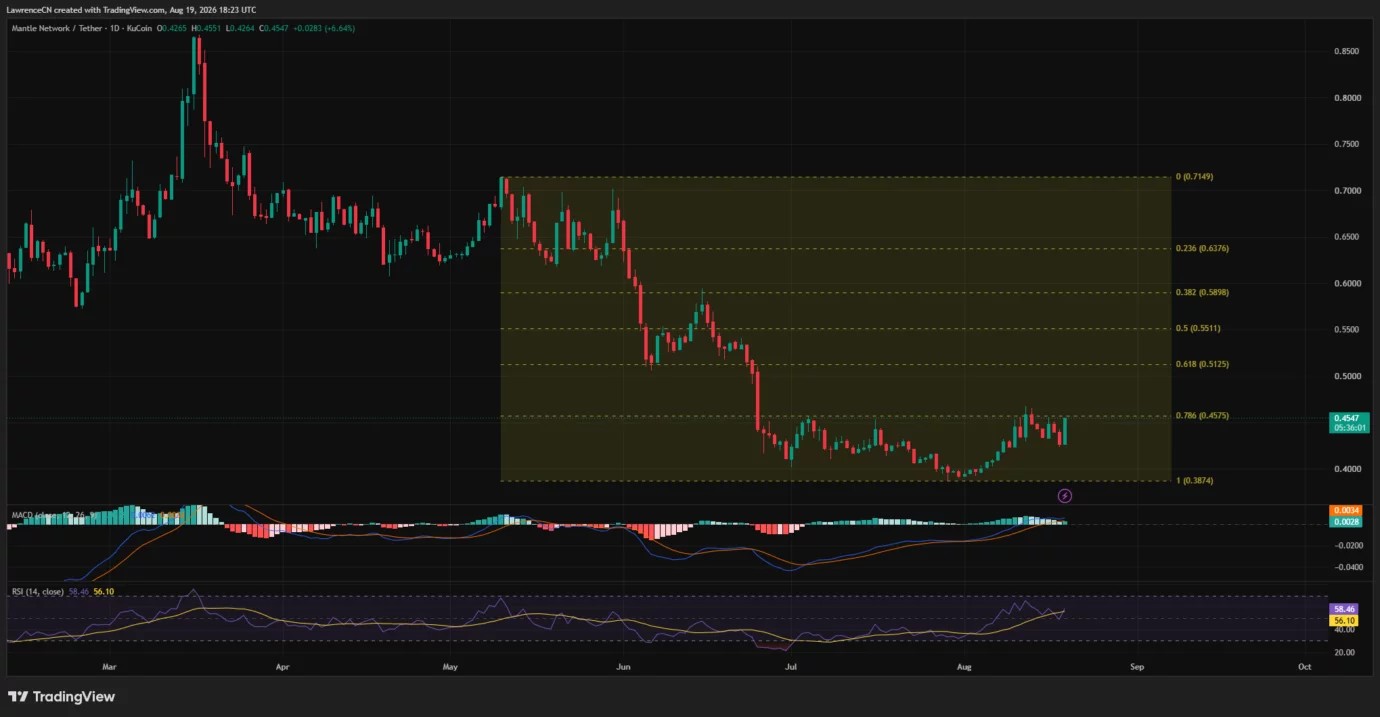Click the Fibonacci label 0.382 (0.5898)
1380x717 pixels.
pos(1203,292)
